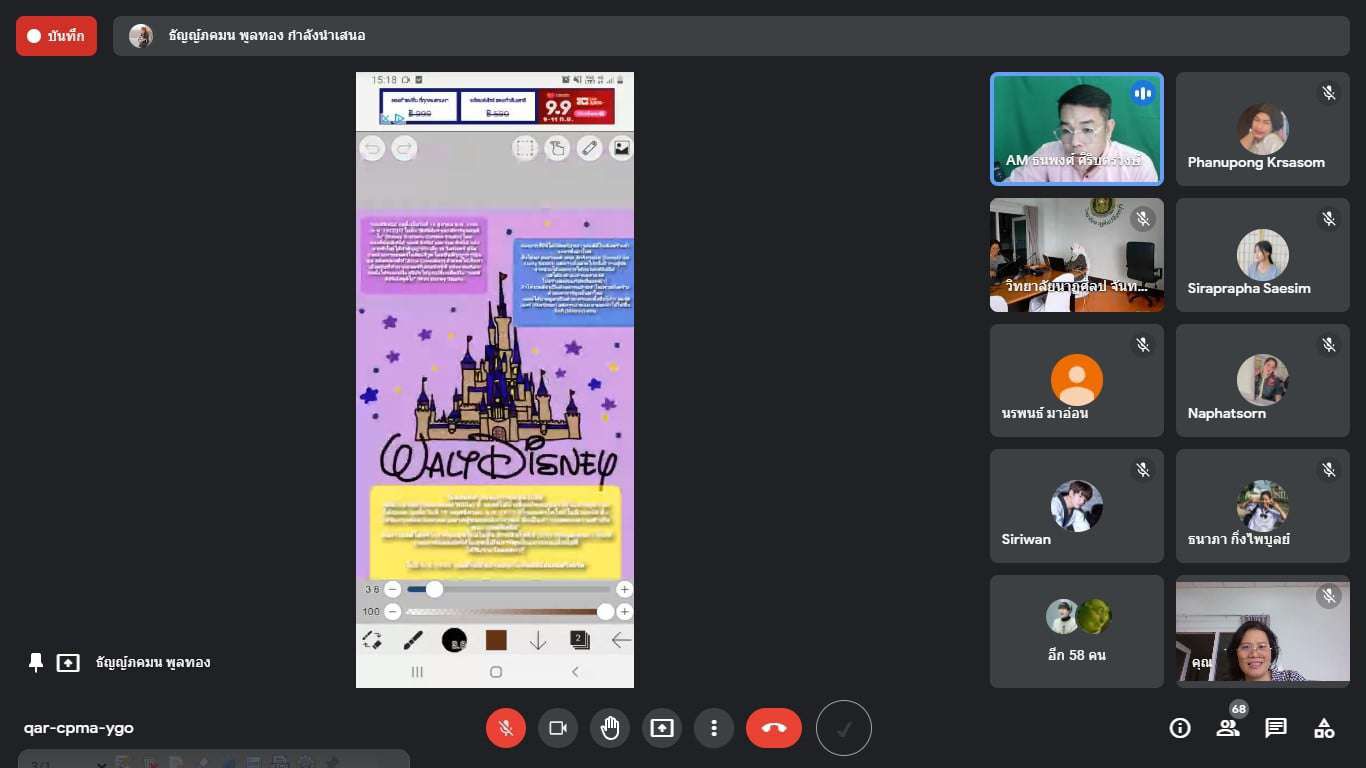Screen dimensions: 1366x768
Task: Turn off the camera
Action: coord(558,728)
